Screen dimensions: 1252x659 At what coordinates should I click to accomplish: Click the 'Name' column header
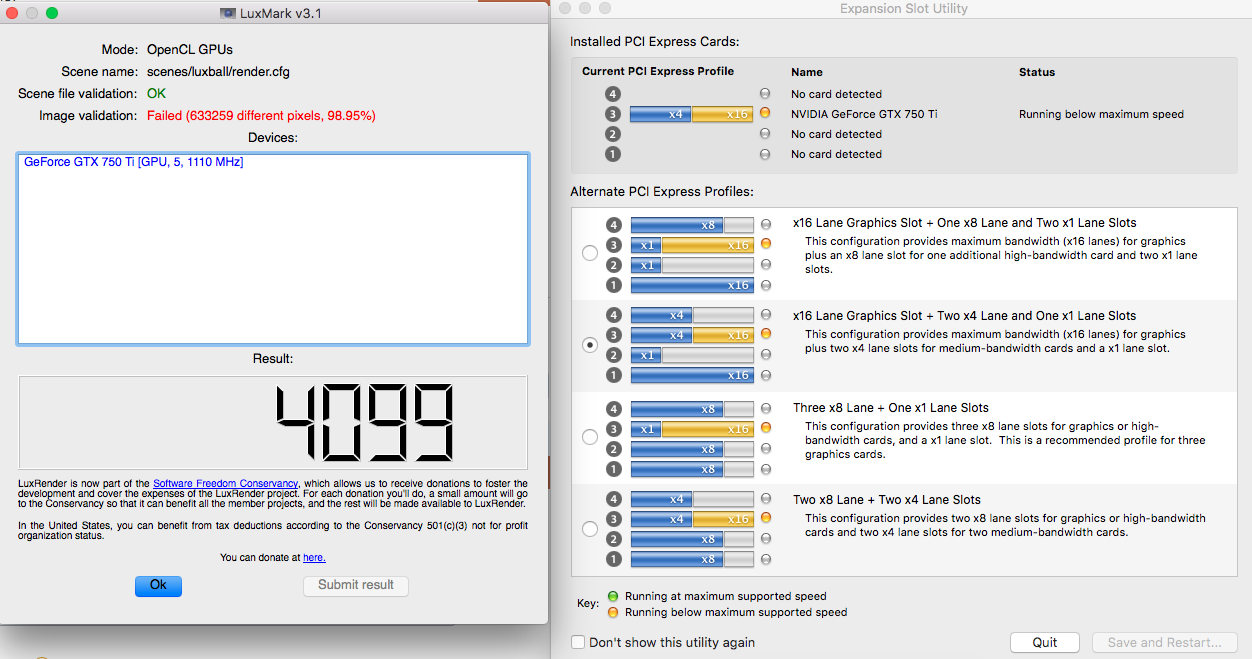(807, 72)
